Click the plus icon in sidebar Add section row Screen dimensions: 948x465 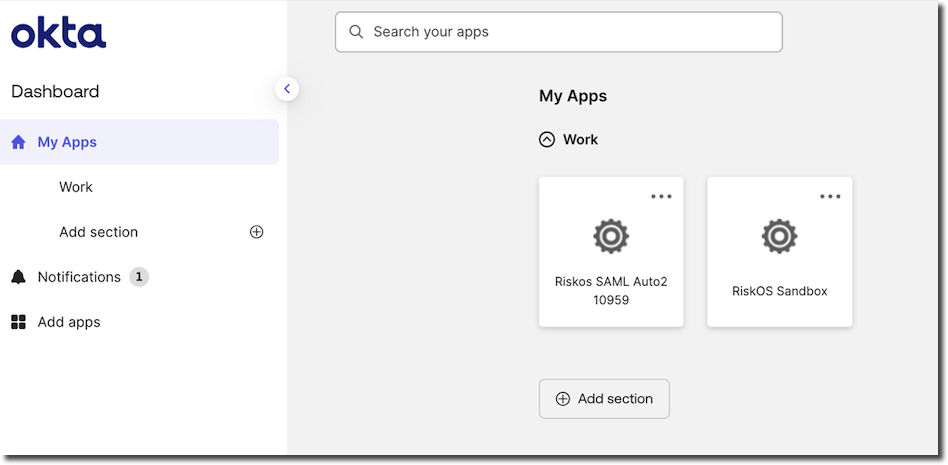[x=256, y=232]
